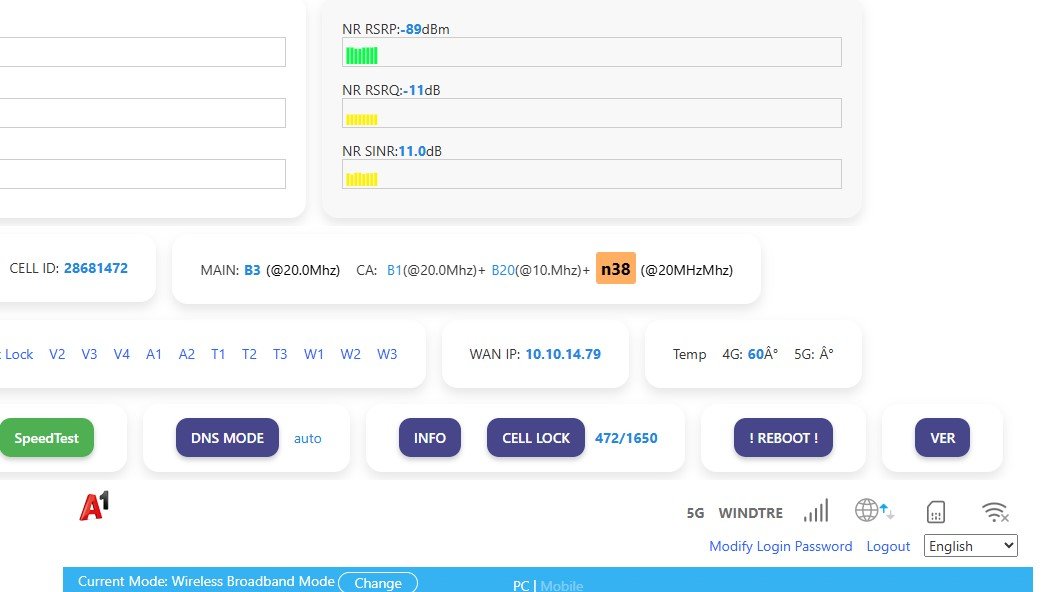Image resolution: width=1064 pixels, height=592 pixels.
Task: Click the B3 main band link
Action: point(252,270)
